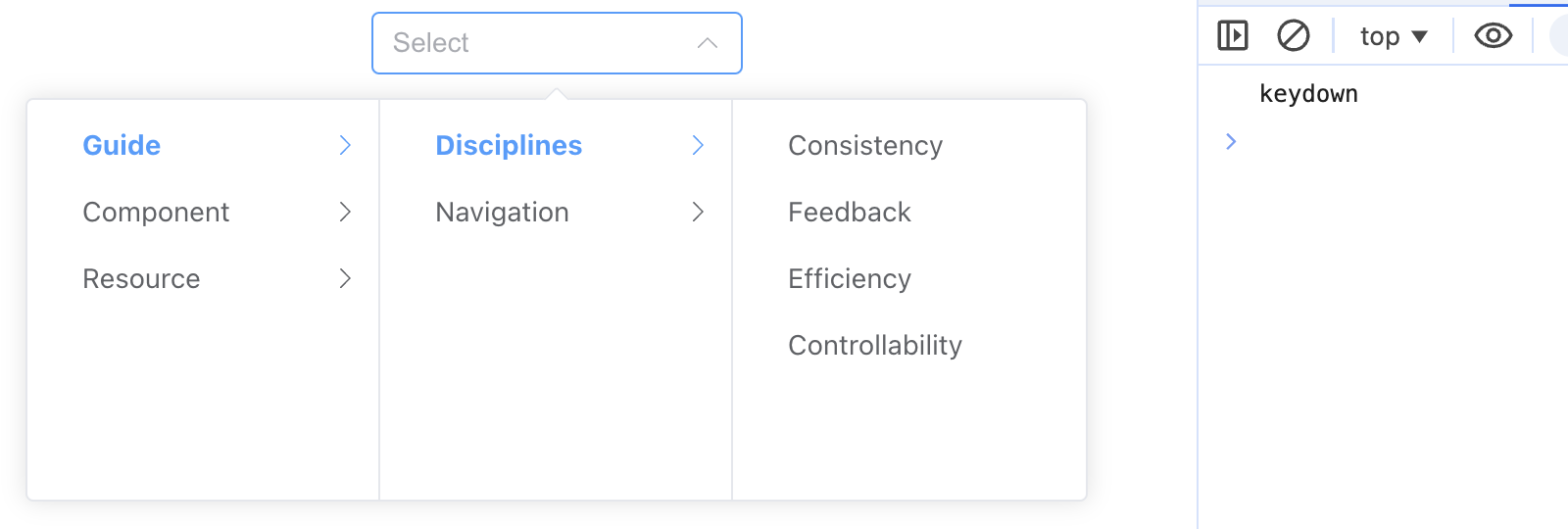Expand the Guide chevron arrow

[345, 145]
